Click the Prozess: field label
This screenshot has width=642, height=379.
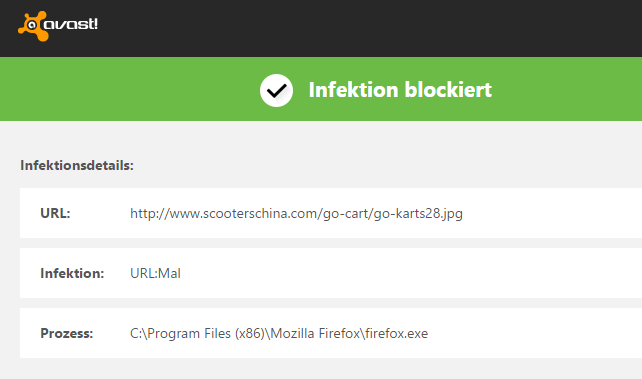click(67, 333)
